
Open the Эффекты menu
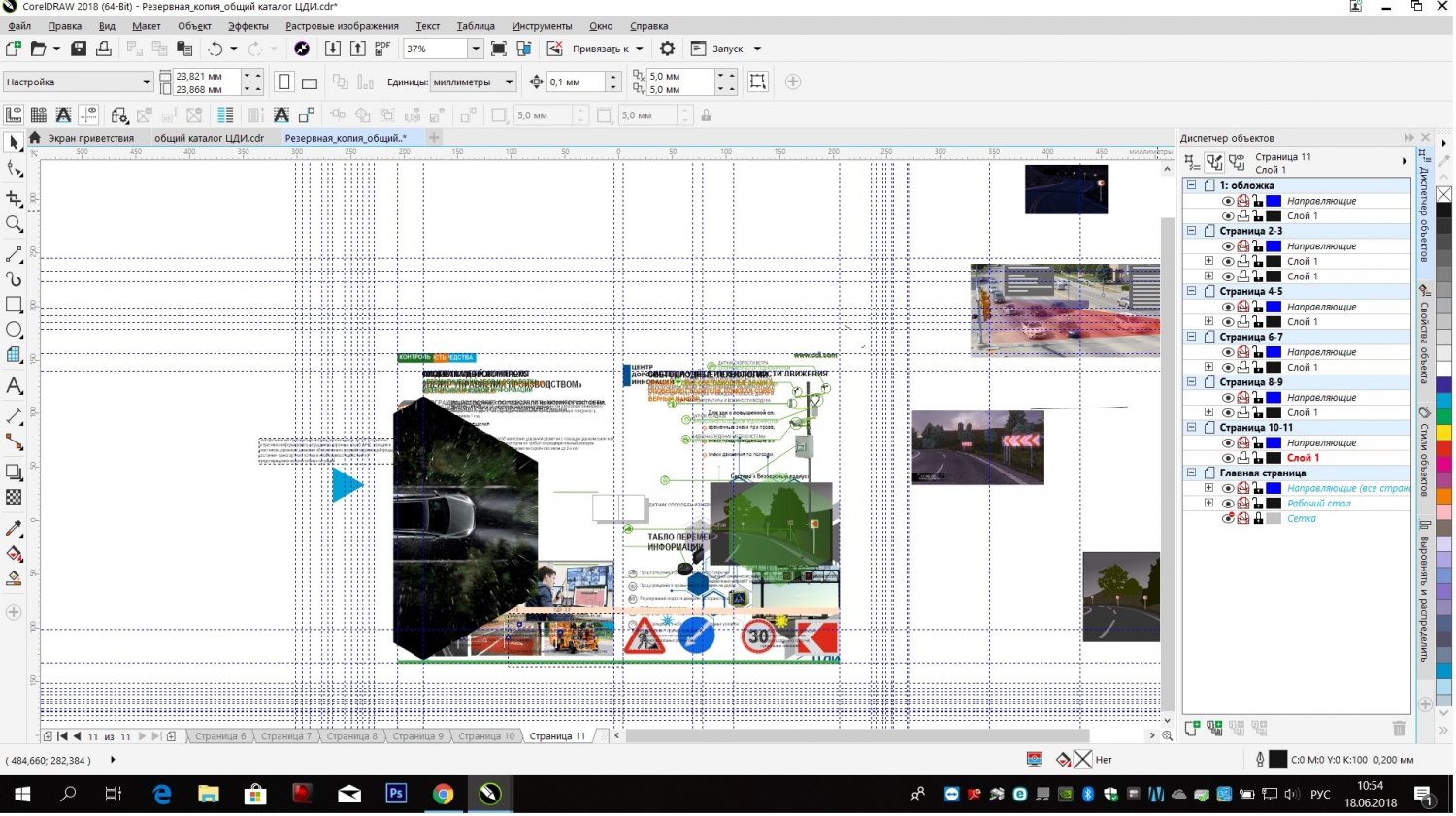pos(248,26)
